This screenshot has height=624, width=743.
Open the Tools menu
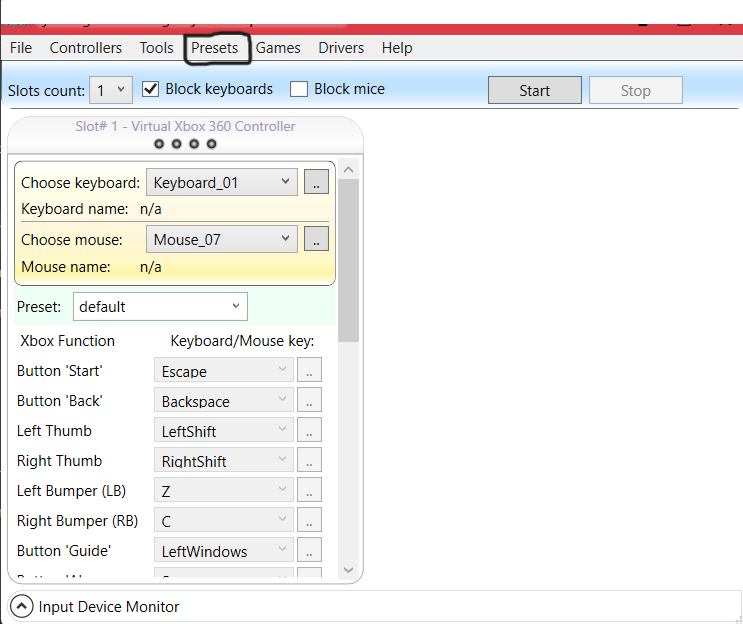click(x=156, y=48)
